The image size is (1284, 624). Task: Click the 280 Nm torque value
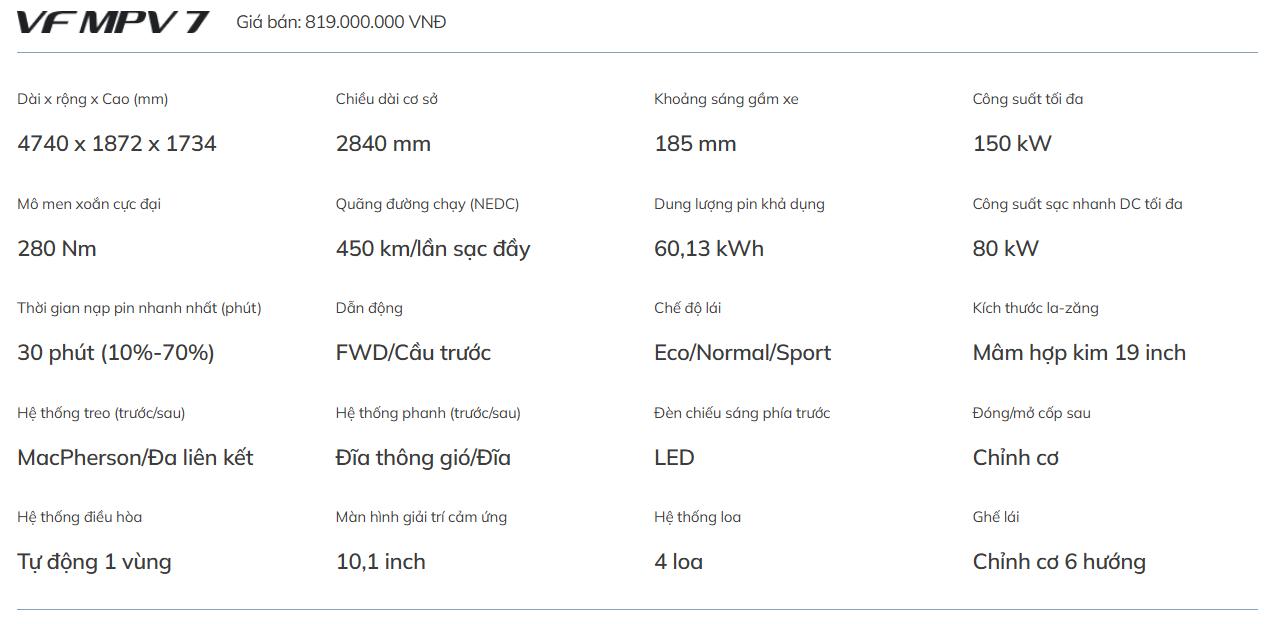point(57,249)
